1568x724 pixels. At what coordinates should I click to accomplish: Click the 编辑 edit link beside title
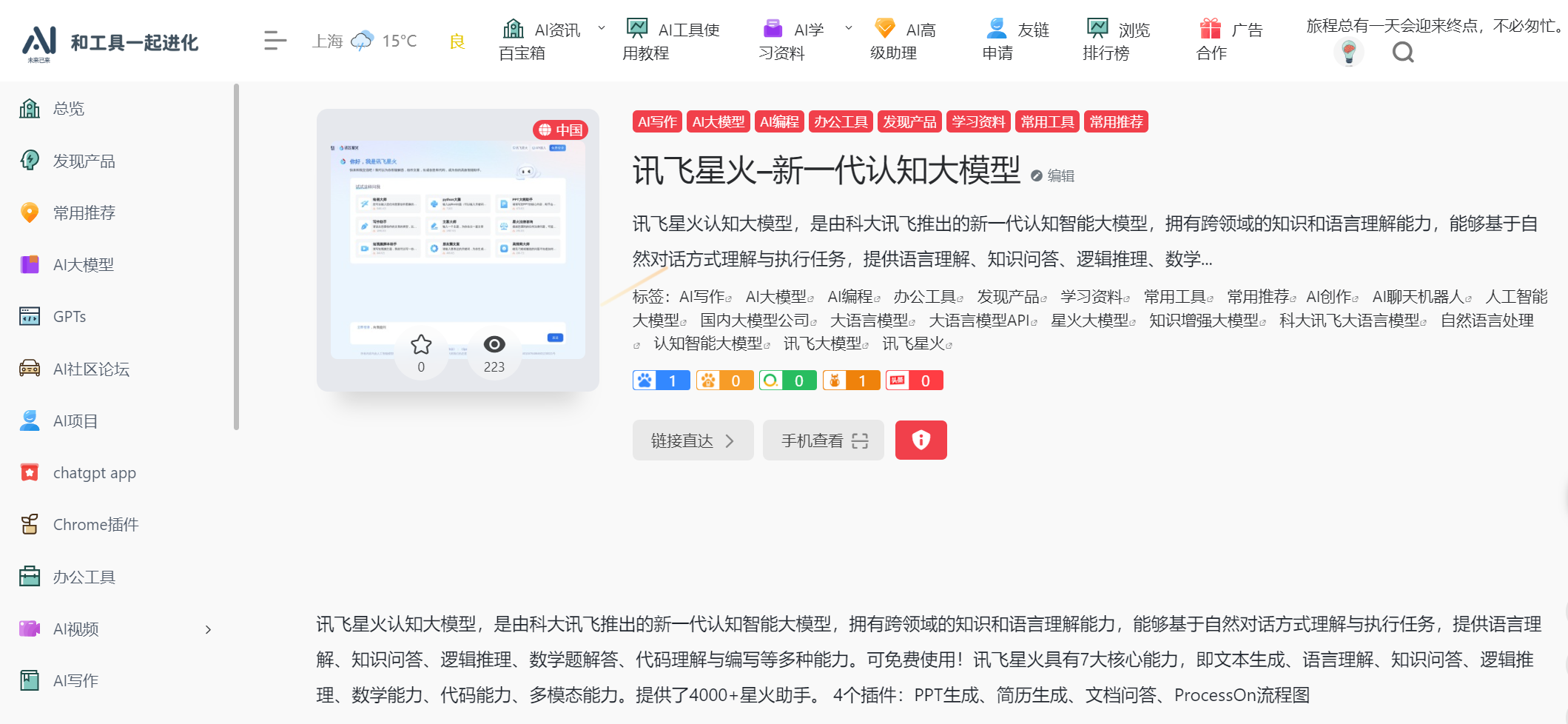[x=1053, y=175]
